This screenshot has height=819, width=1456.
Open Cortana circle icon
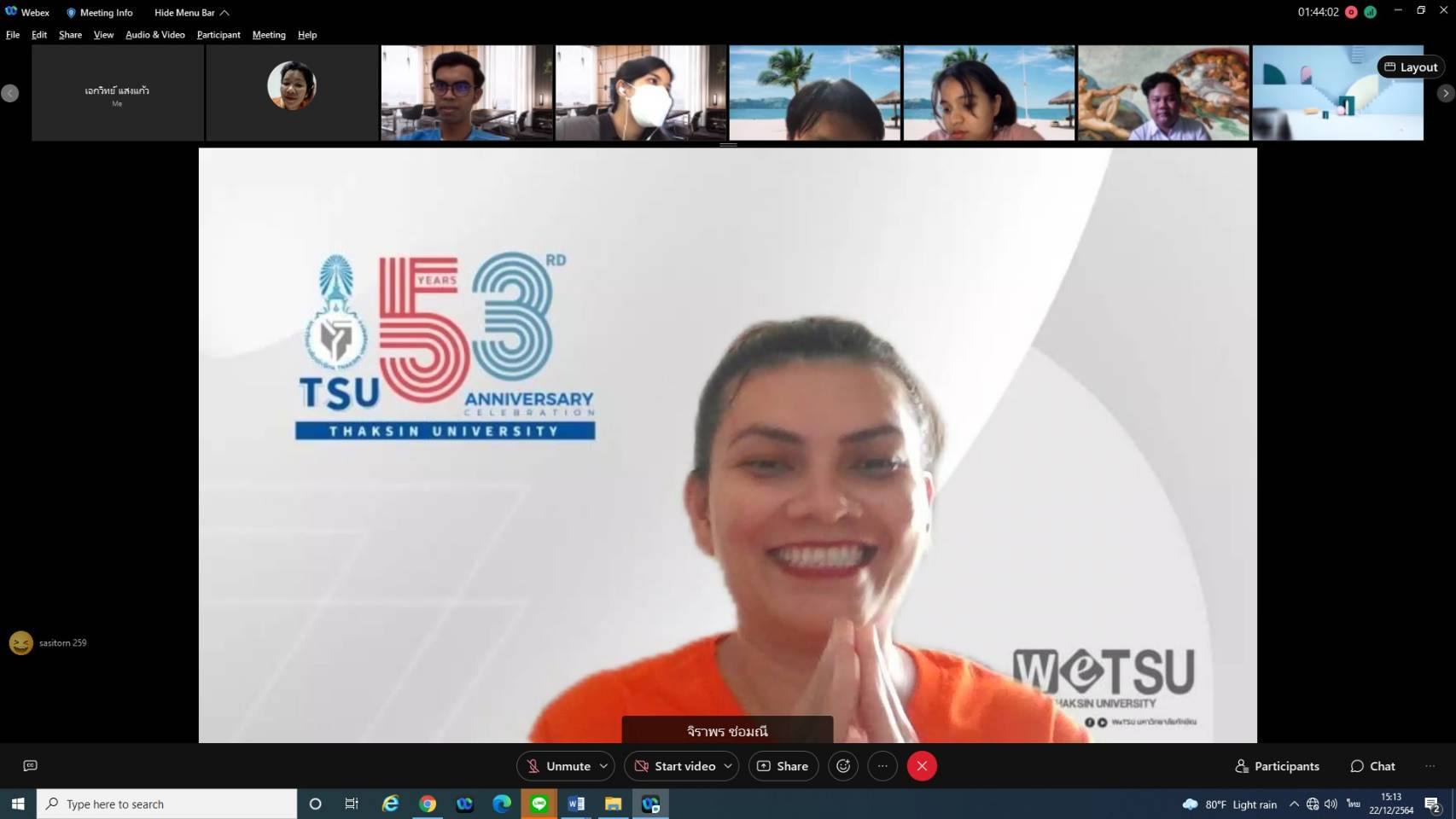pyautogui.click(x=315, y=804)
